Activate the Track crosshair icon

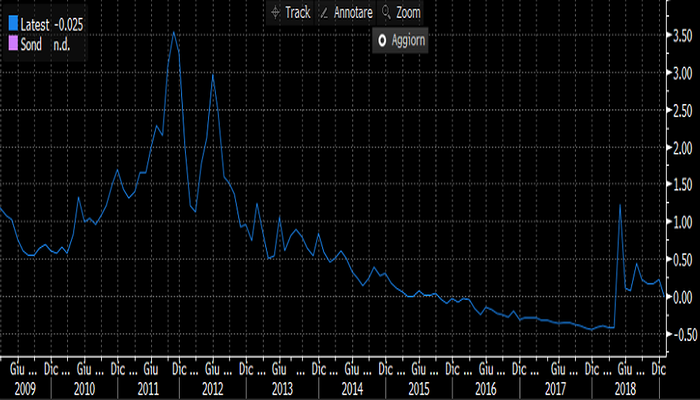coord(275,13)
